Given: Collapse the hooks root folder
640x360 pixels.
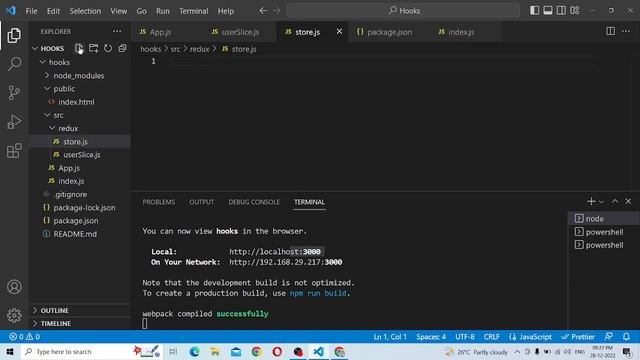Looking at the screenshot, I should [42, 62].
